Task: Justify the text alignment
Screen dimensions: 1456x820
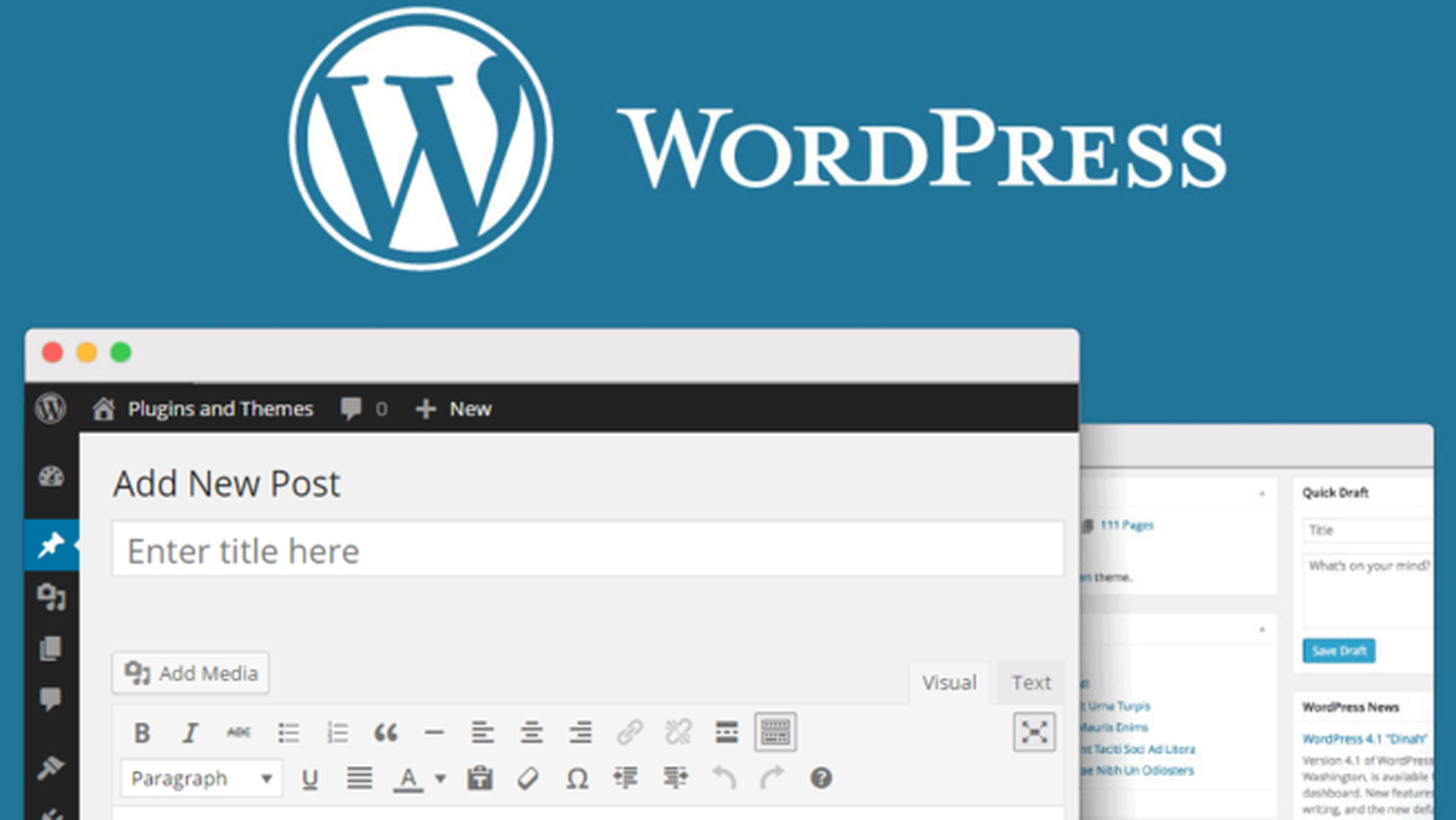Action: [x=359, y=779]
